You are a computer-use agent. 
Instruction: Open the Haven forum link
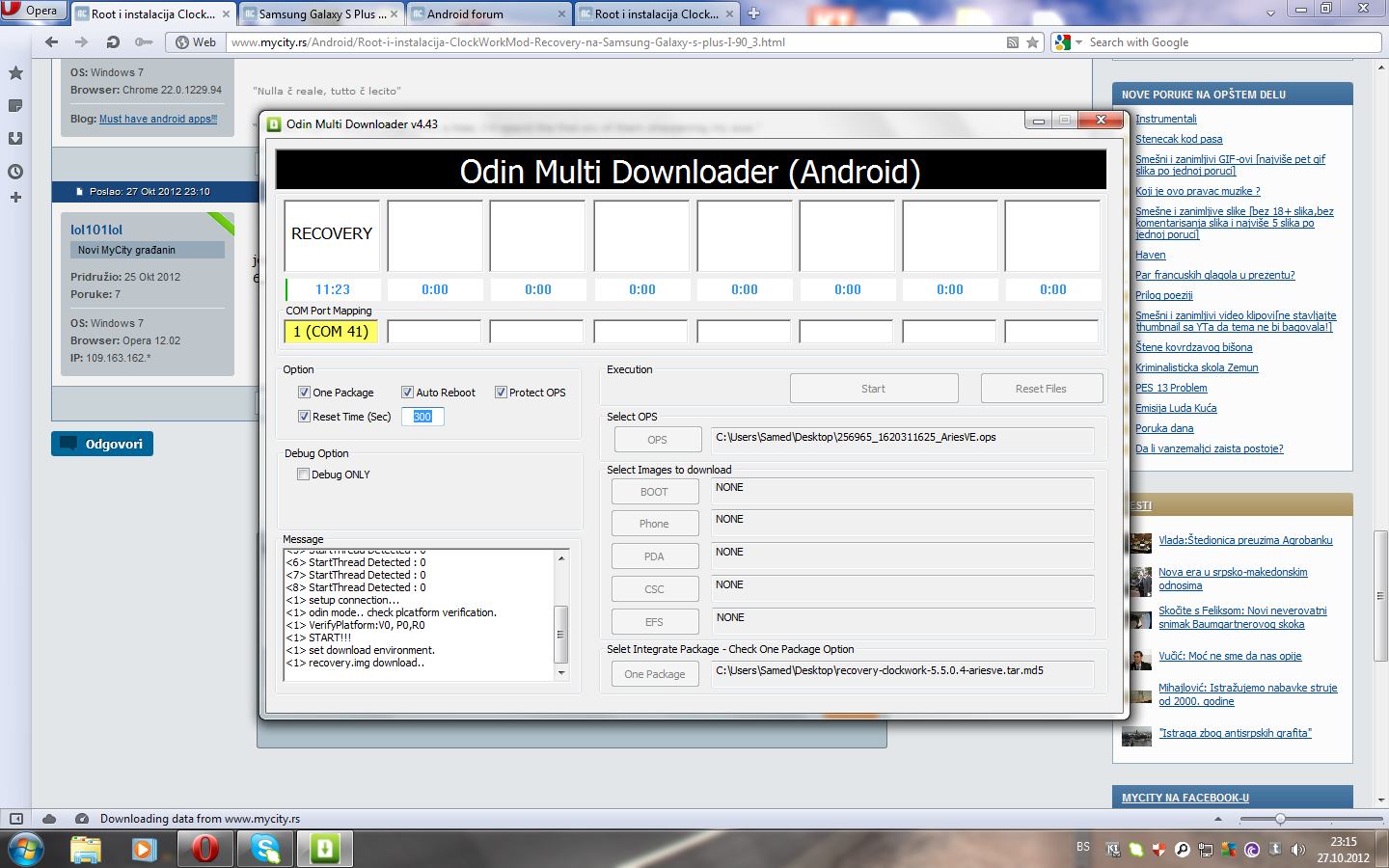click(1150, 255)
